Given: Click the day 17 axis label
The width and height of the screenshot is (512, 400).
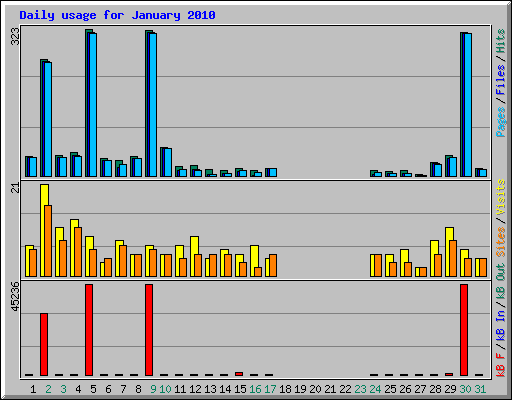Looking at the screenshot, I should pyautogui.click(x=270, y=389).
